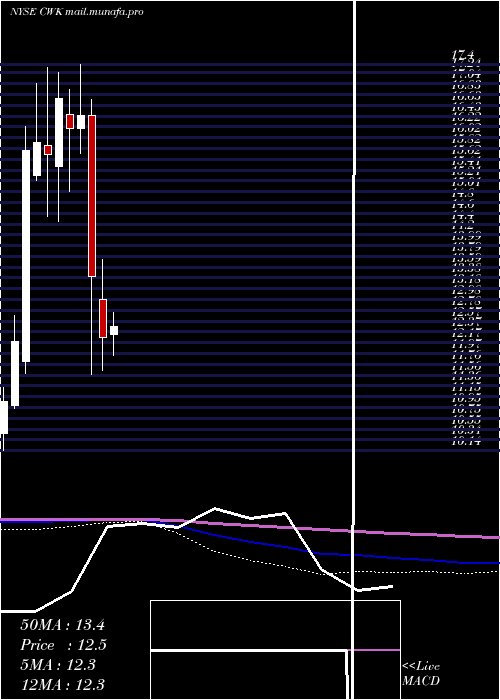Click the NYSE CWK mail.munafa.pro chart title
The height and width of the screenshot is (700, 500).
tap(77, 12)
